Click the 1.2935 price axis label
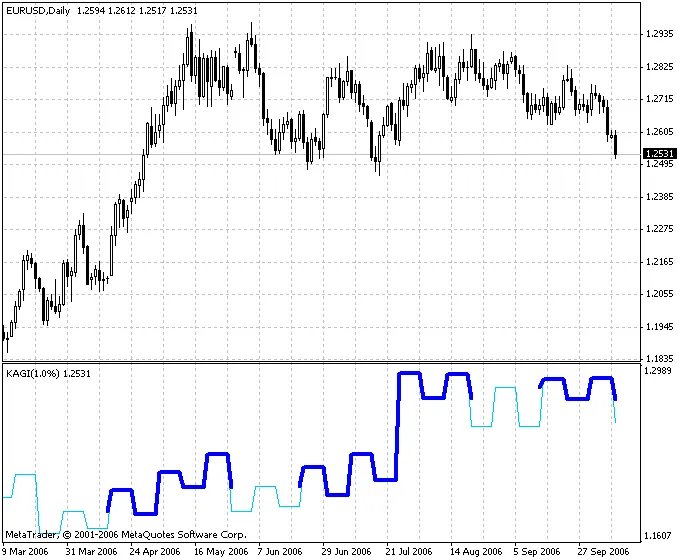The height and width of the screenshot is (560, 680). pos(658,35)
